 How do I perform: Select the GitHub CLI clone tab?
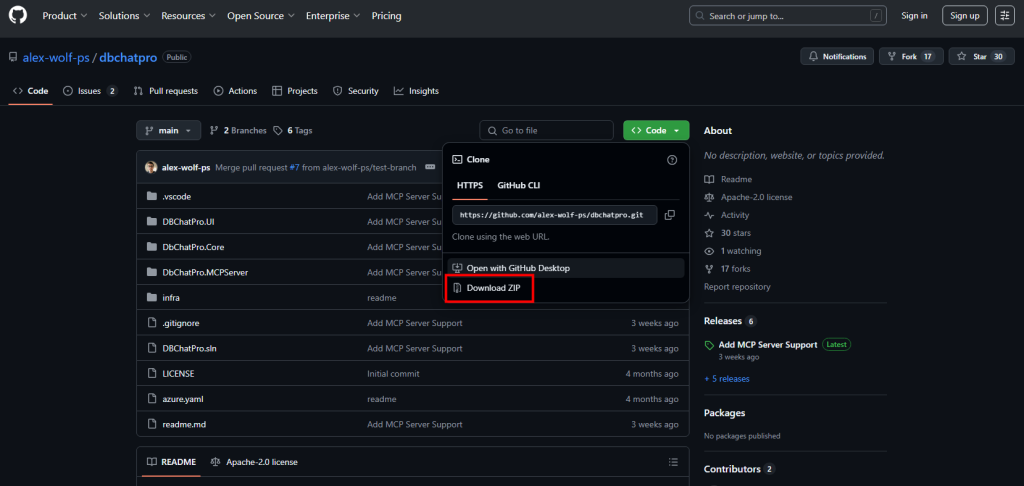519,186
